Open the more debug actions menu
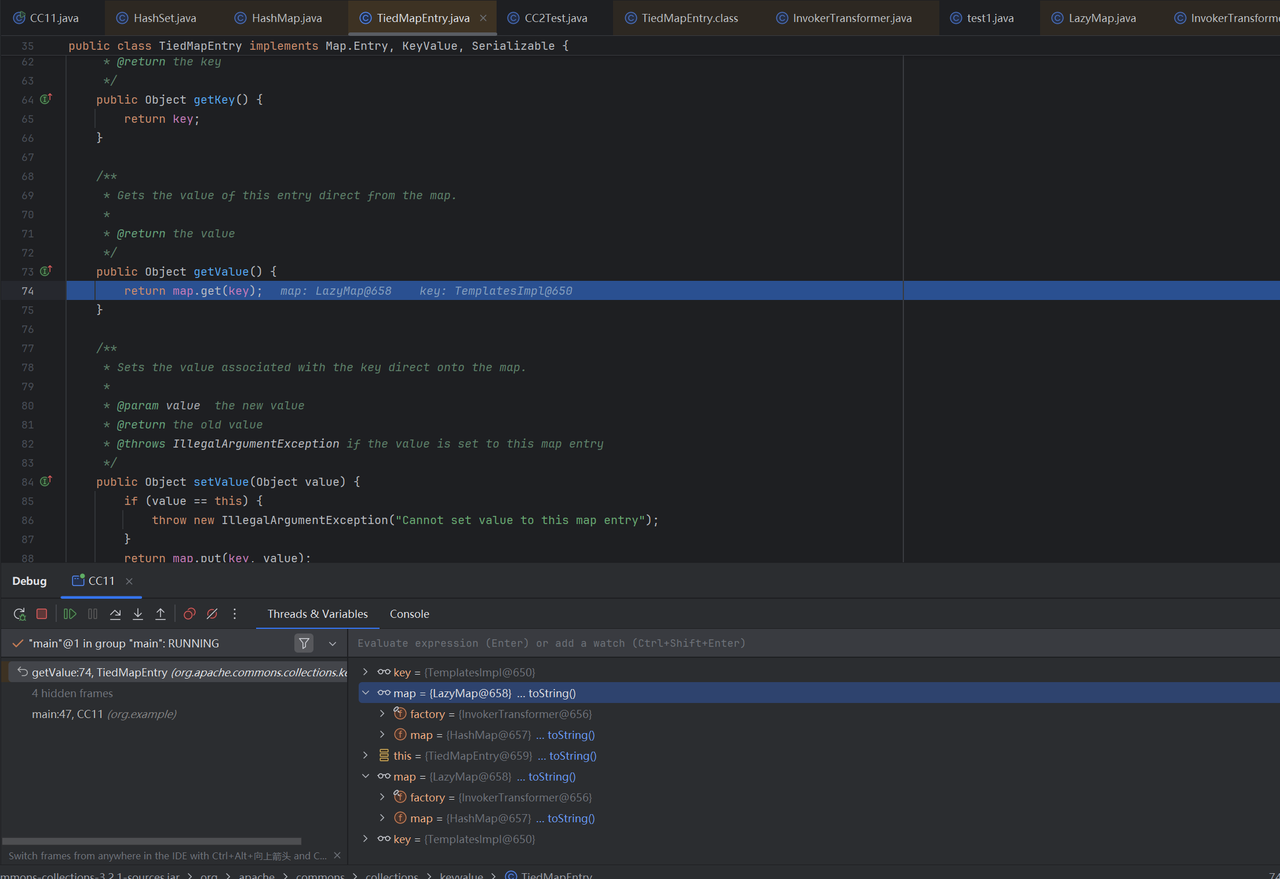 [235, 614]
